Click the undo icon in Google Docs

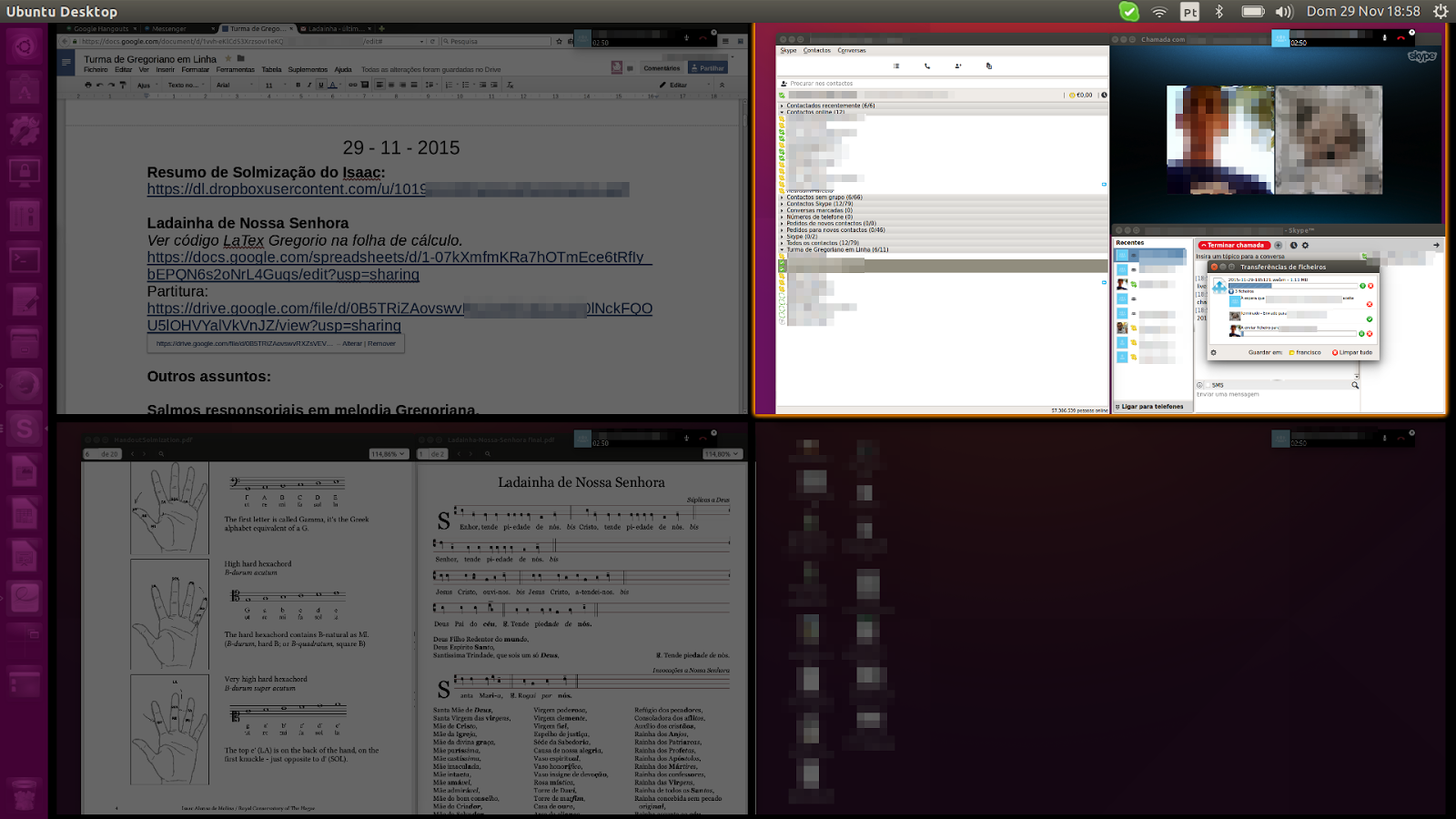[x=100, y=85]
